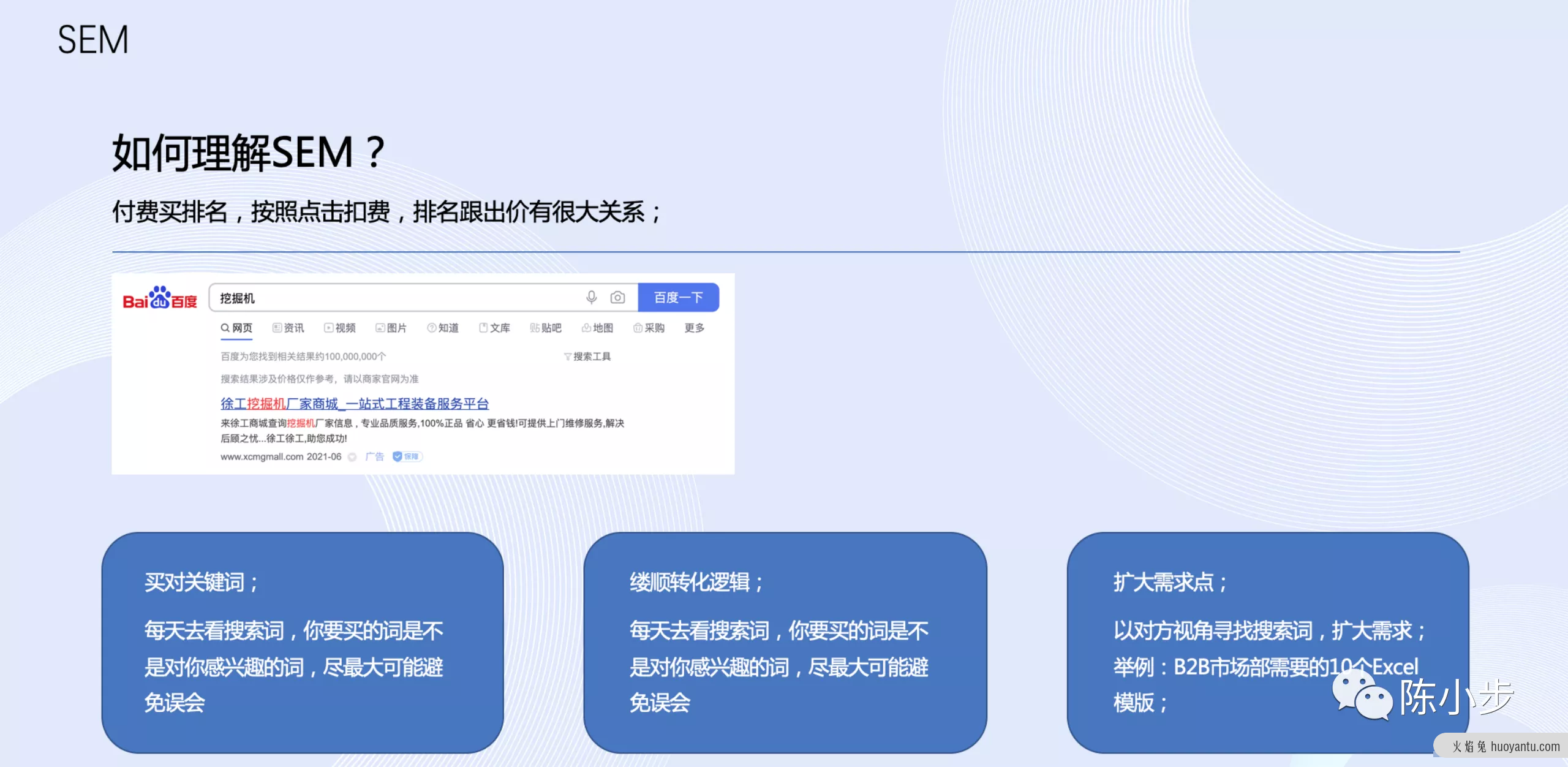Click the 百度一下 search button
This screenshot has height=767, width=1568.
[x=678, y=298]
